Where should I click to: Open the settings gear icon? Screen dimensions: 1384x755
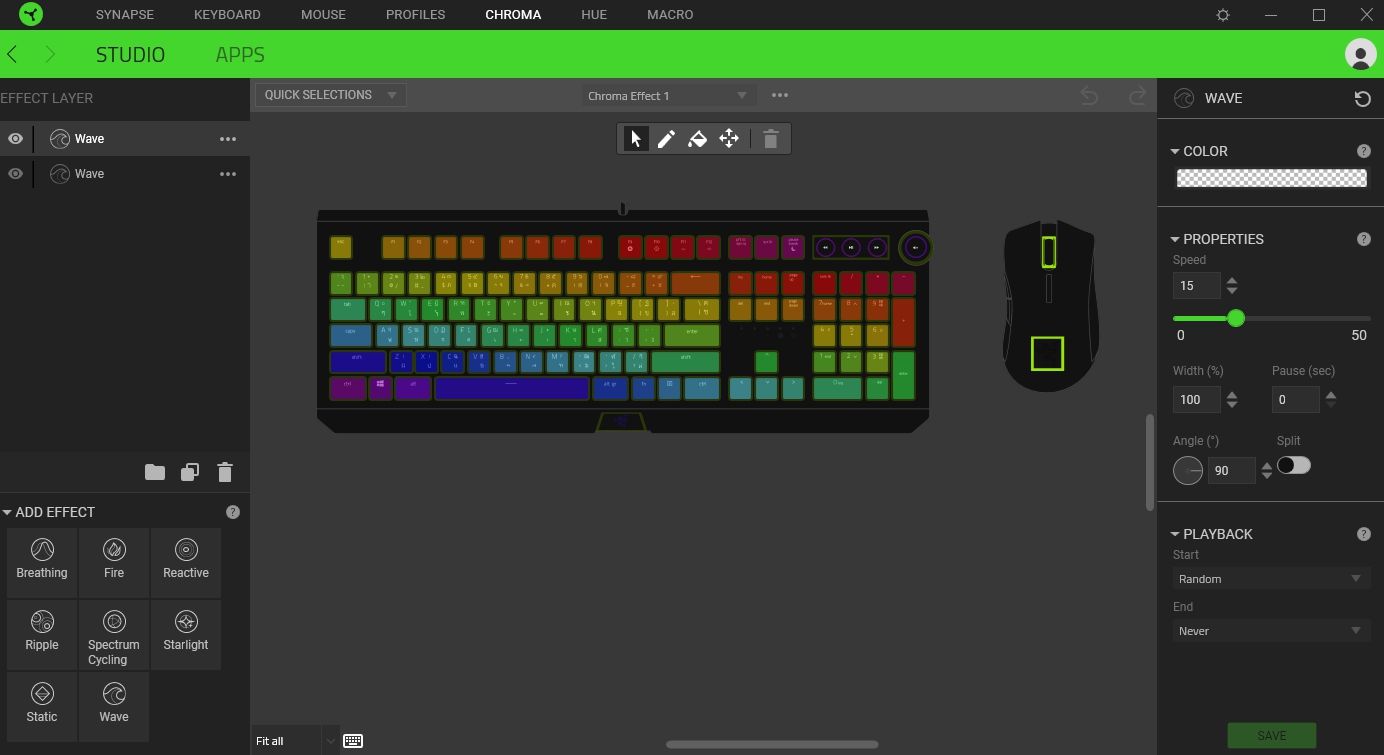[1223, 15]
